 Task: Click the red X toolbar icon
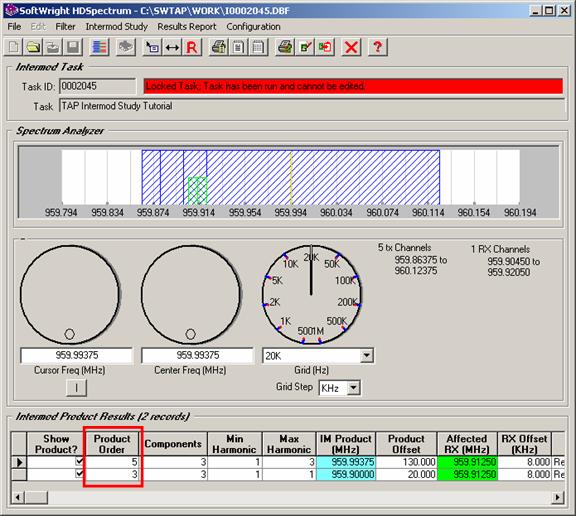point(351,47)
